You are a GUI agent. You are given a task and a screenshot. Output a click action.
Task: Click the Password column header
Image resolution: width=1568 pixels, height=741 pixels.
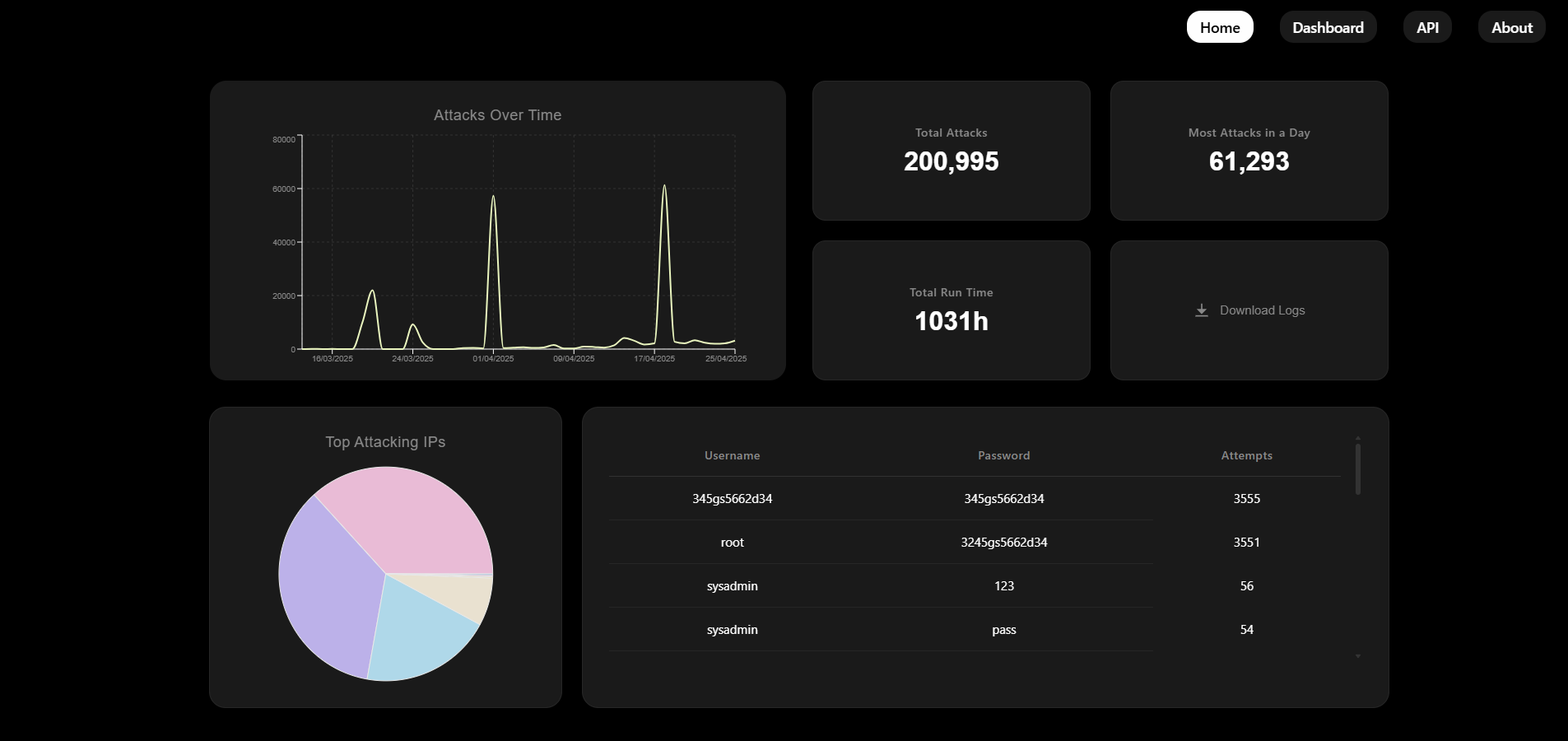pos(1003,455)
